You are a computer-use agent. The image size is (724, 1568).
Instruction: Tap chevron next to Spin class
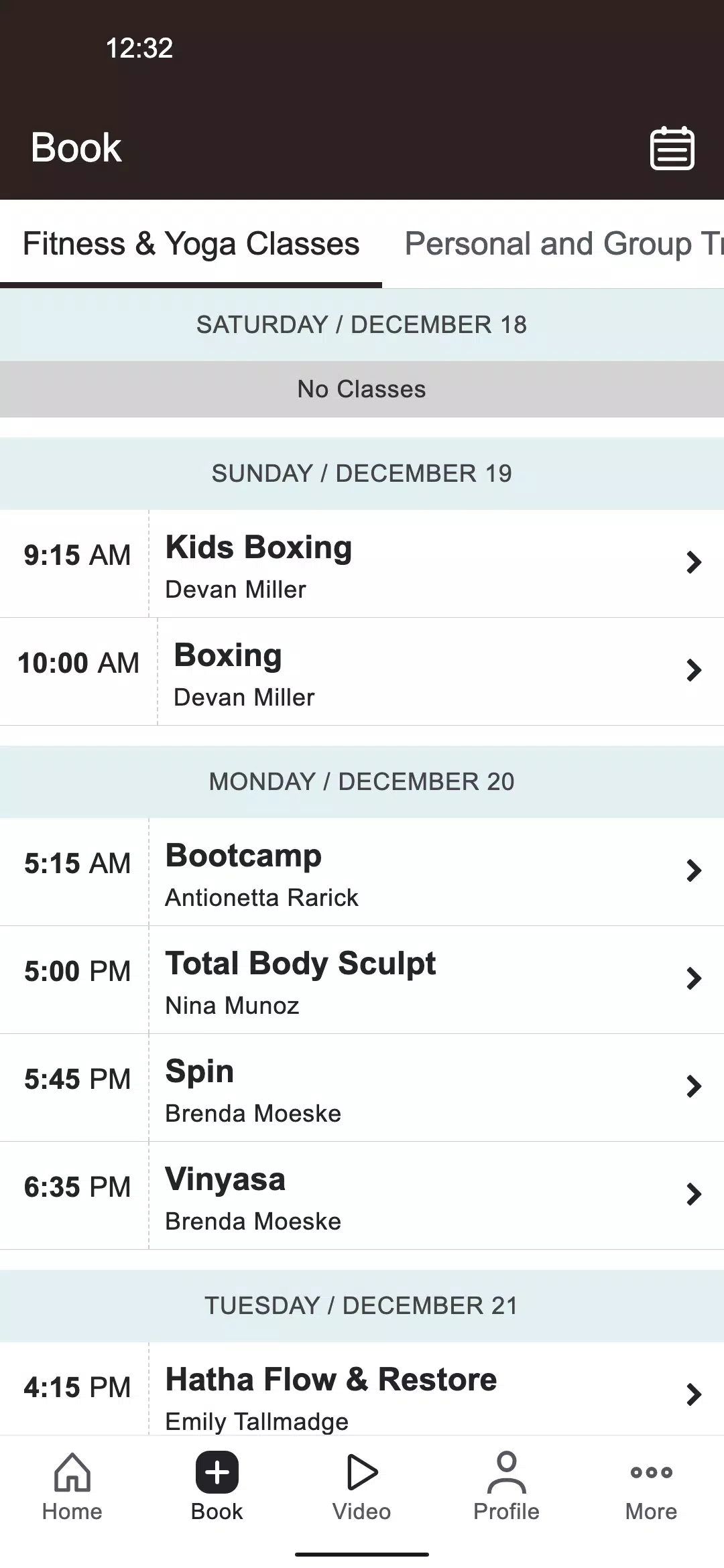pos(694,1086)
